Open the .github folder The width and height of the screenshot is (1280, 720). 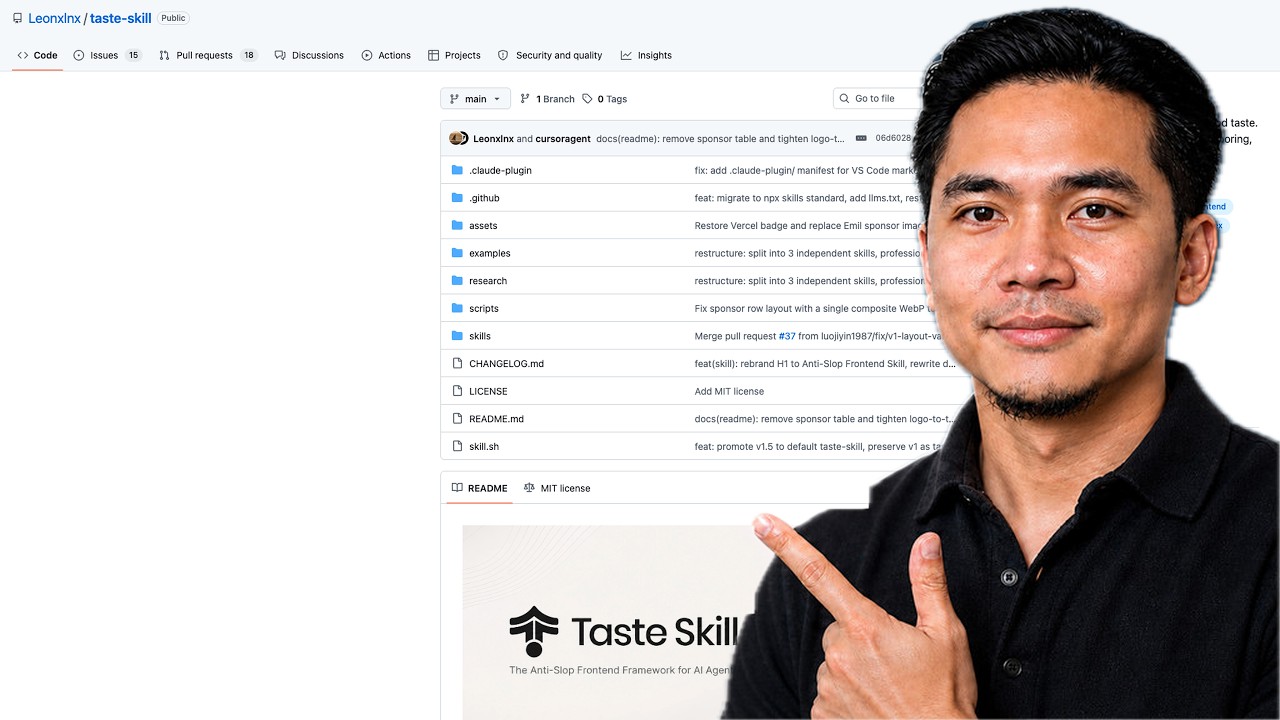click(484, 198)
